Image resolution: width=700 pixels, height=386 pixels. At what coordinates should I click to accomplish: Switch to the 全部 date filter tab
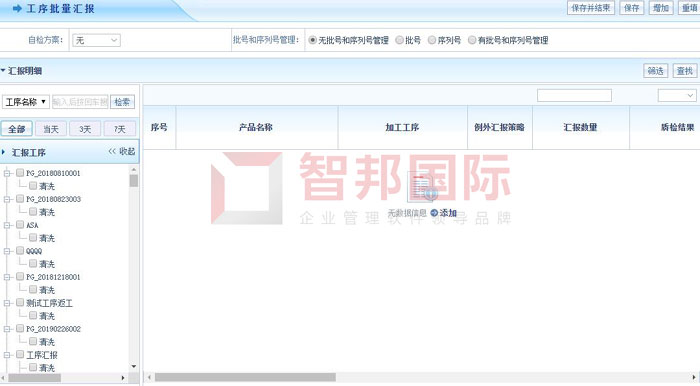(17, 129)
